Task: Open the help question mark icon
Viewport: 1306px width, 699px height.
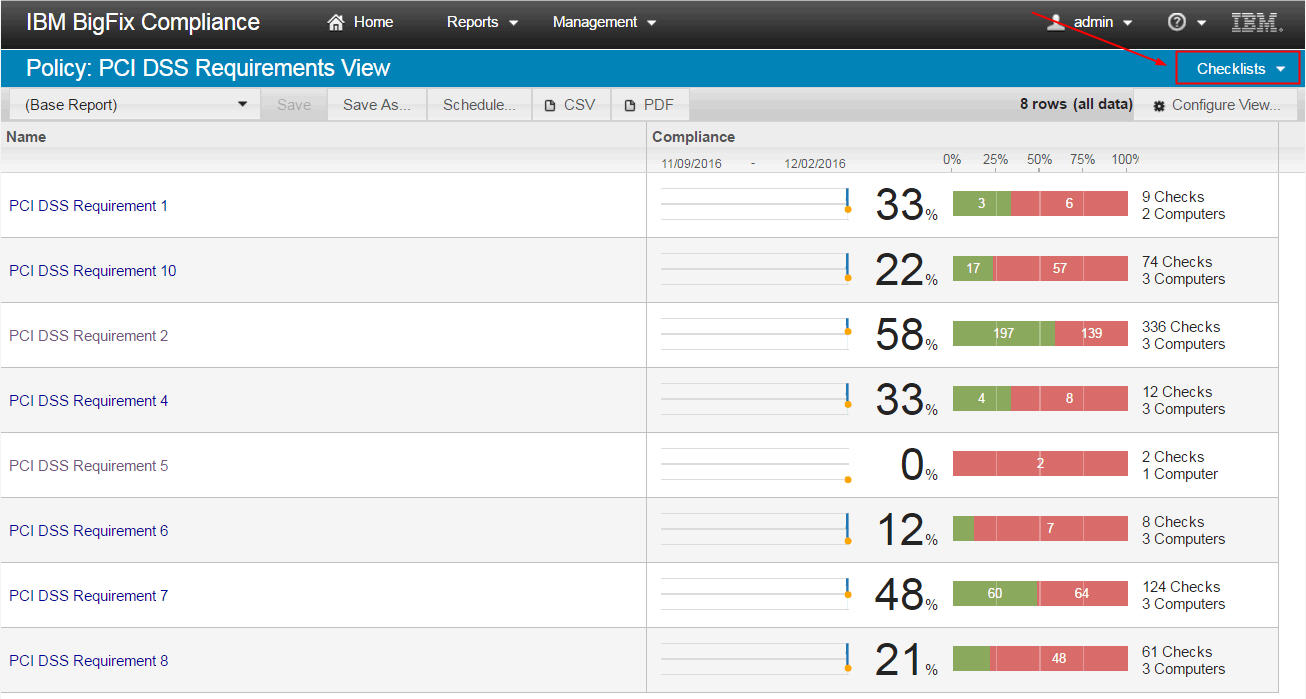Action: pos(1177,22)
